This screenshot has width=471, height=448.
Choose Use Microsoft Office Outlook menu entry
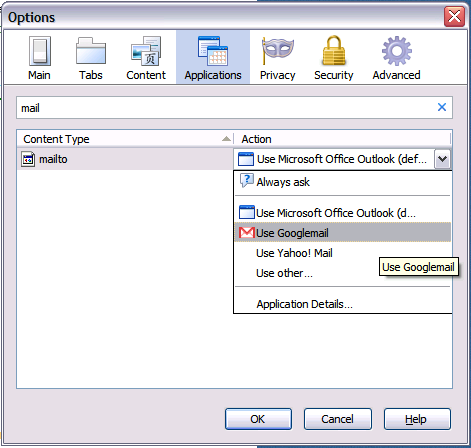pos(342,213)
